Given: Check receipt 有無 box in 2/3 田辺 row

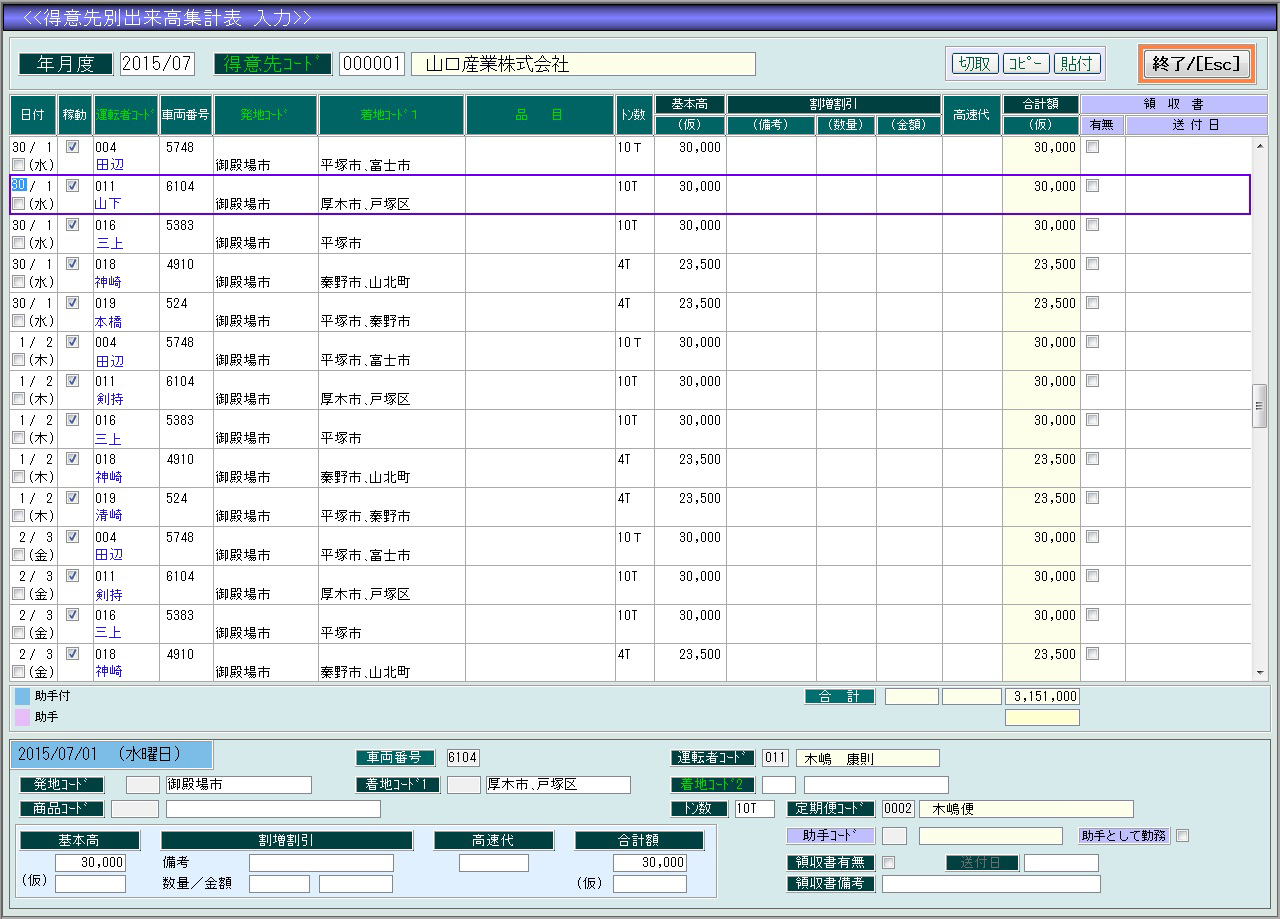Looking at the screenshot, I should (1092, 536).
